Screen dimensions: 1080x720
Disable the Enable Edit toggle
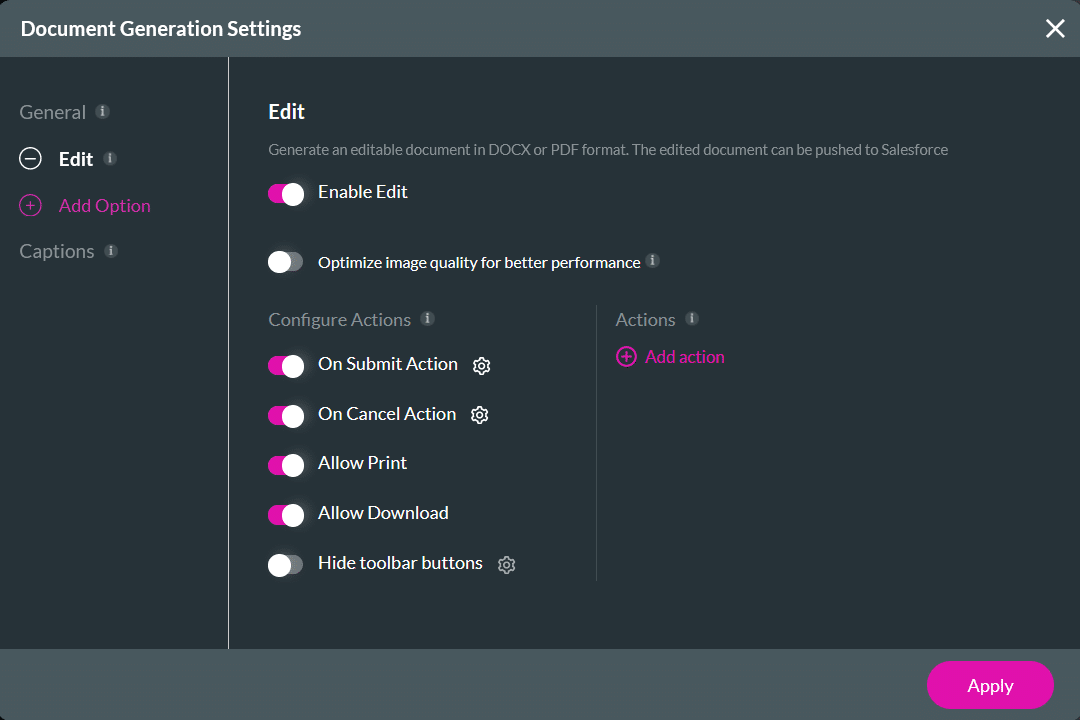click(285, 193)
